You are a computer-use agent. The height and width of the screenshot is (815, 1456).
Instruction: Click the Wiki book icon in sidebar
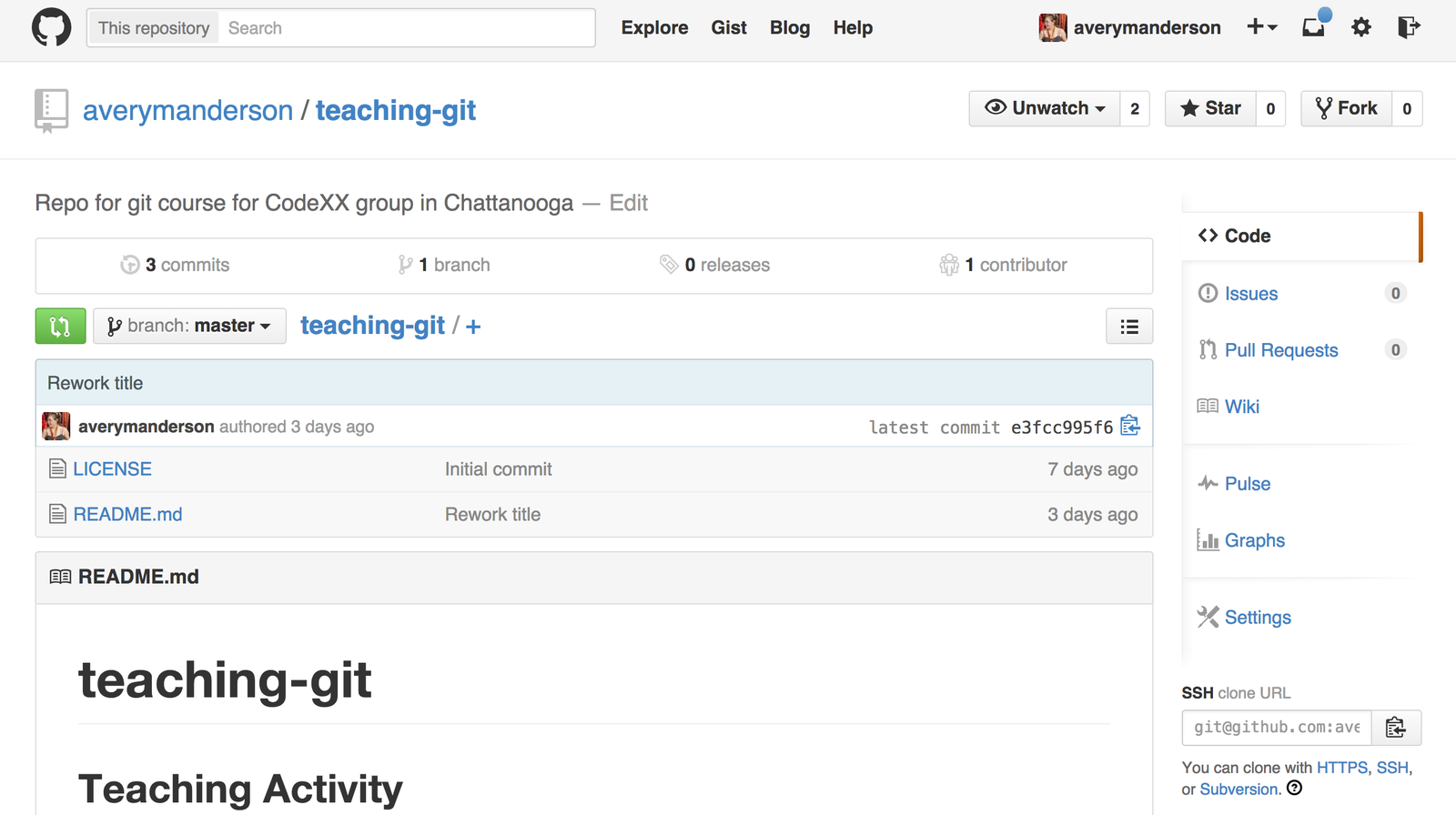1208,406
